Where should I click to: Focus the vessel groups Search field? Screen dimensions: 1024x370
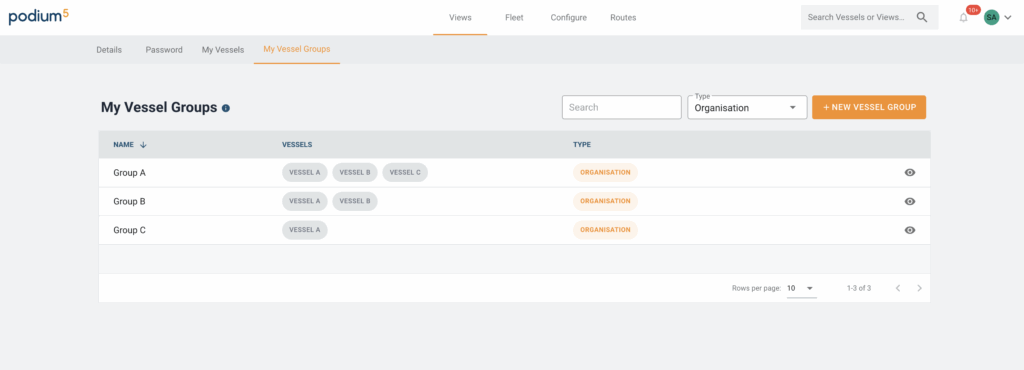coord(622,107)
